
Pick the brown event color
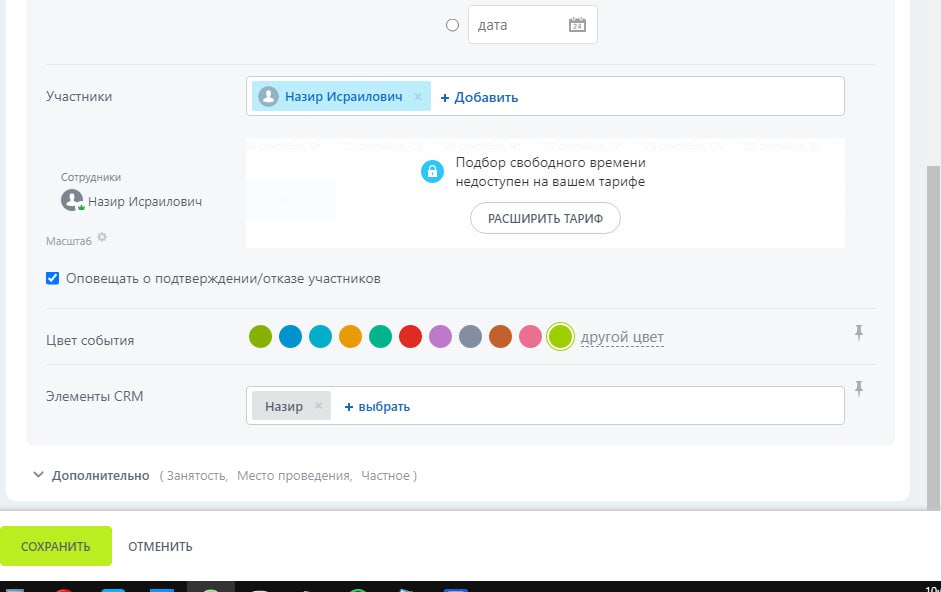pos(501,336)
